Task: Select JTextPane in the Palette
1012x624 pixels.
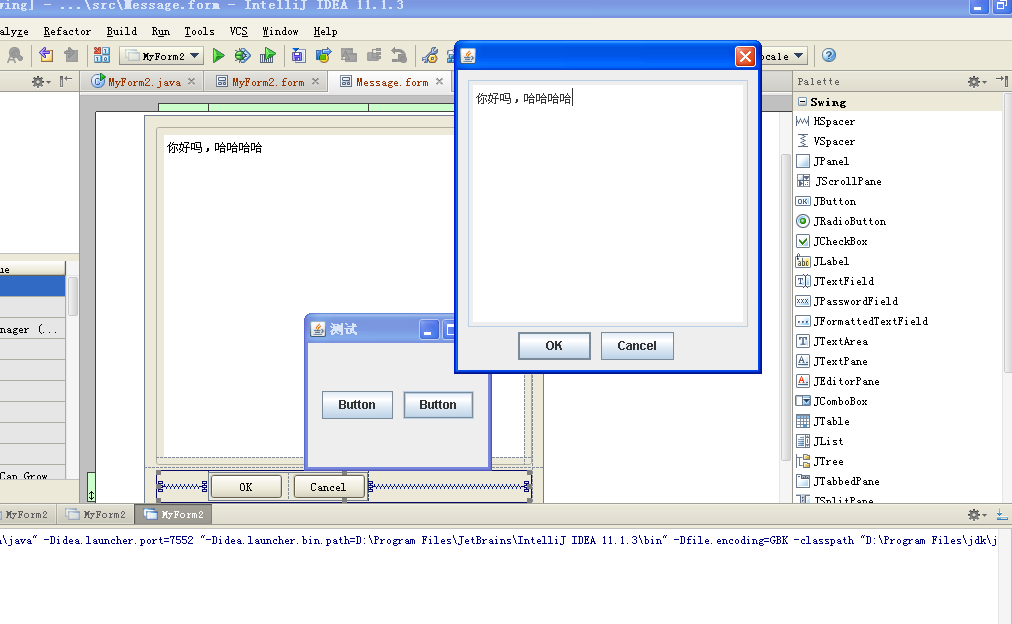Action: point(831,361)
